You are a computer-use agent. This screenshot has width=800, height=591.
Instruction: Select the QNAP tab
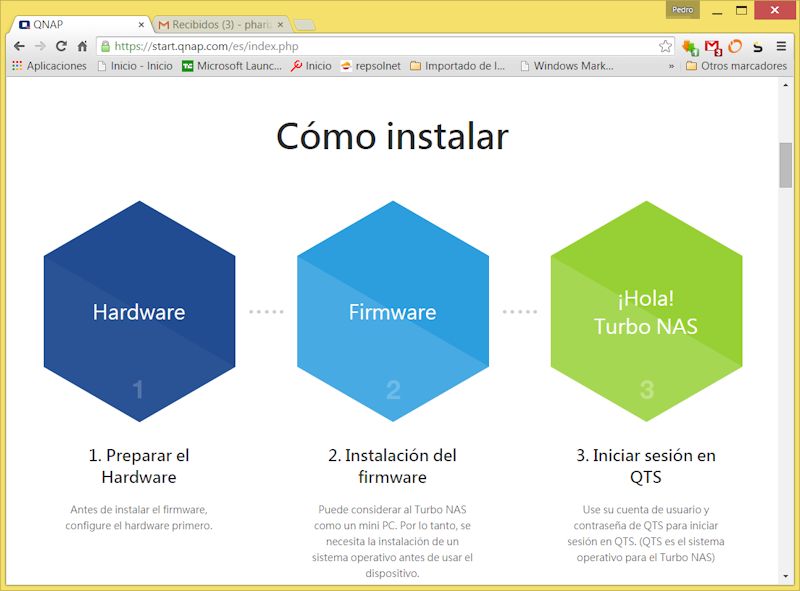tap(79, 24)
